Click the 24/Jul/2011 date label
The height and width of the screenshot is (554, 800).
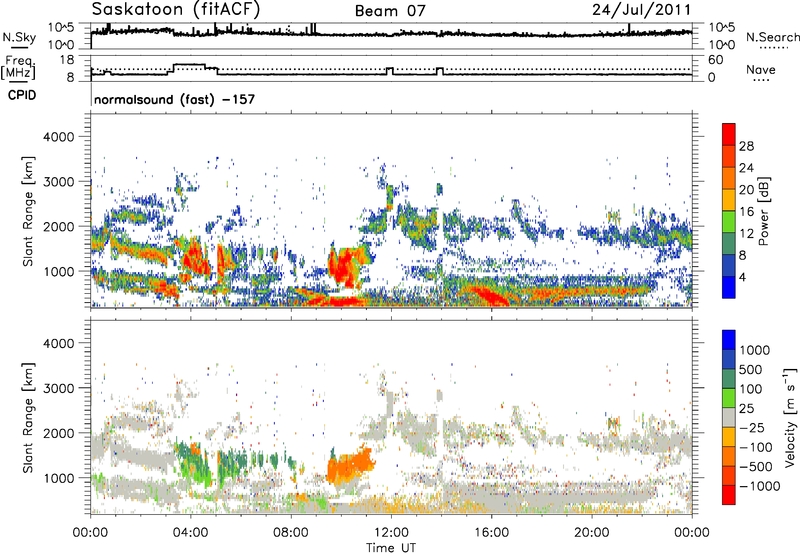tap(642, 10)
